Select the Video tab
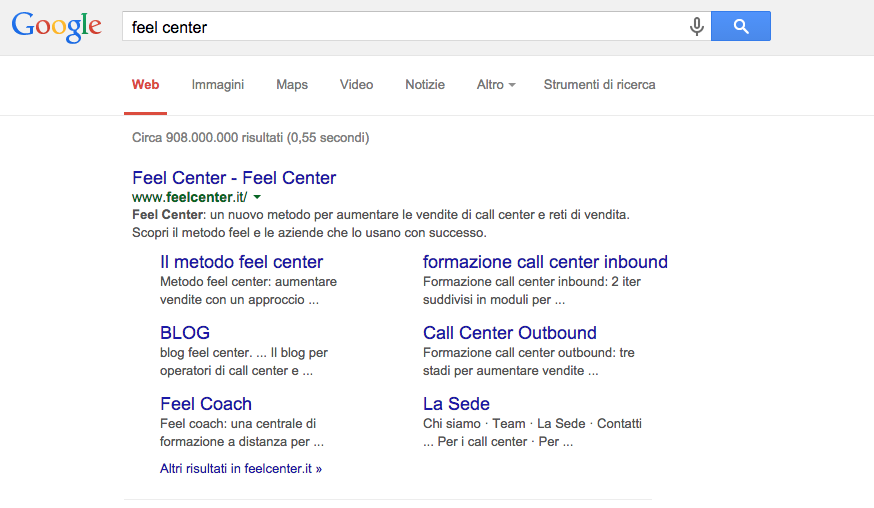 coord(356,85)
